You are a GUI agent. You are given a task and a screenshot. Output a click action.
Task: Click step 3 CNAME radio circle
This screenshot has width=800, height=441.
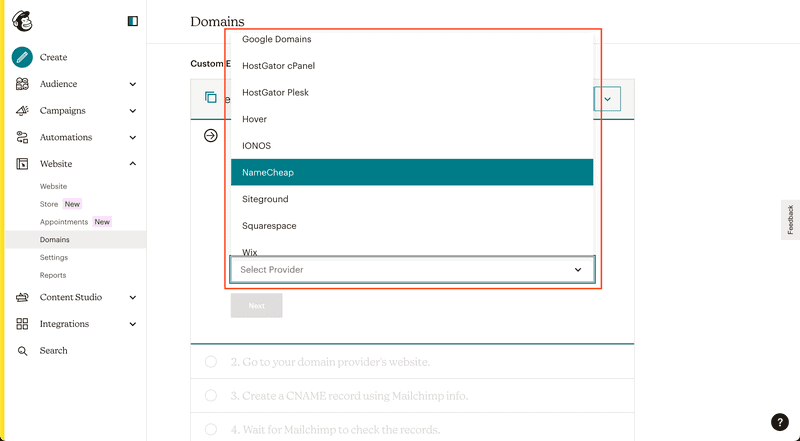point(211,396)
